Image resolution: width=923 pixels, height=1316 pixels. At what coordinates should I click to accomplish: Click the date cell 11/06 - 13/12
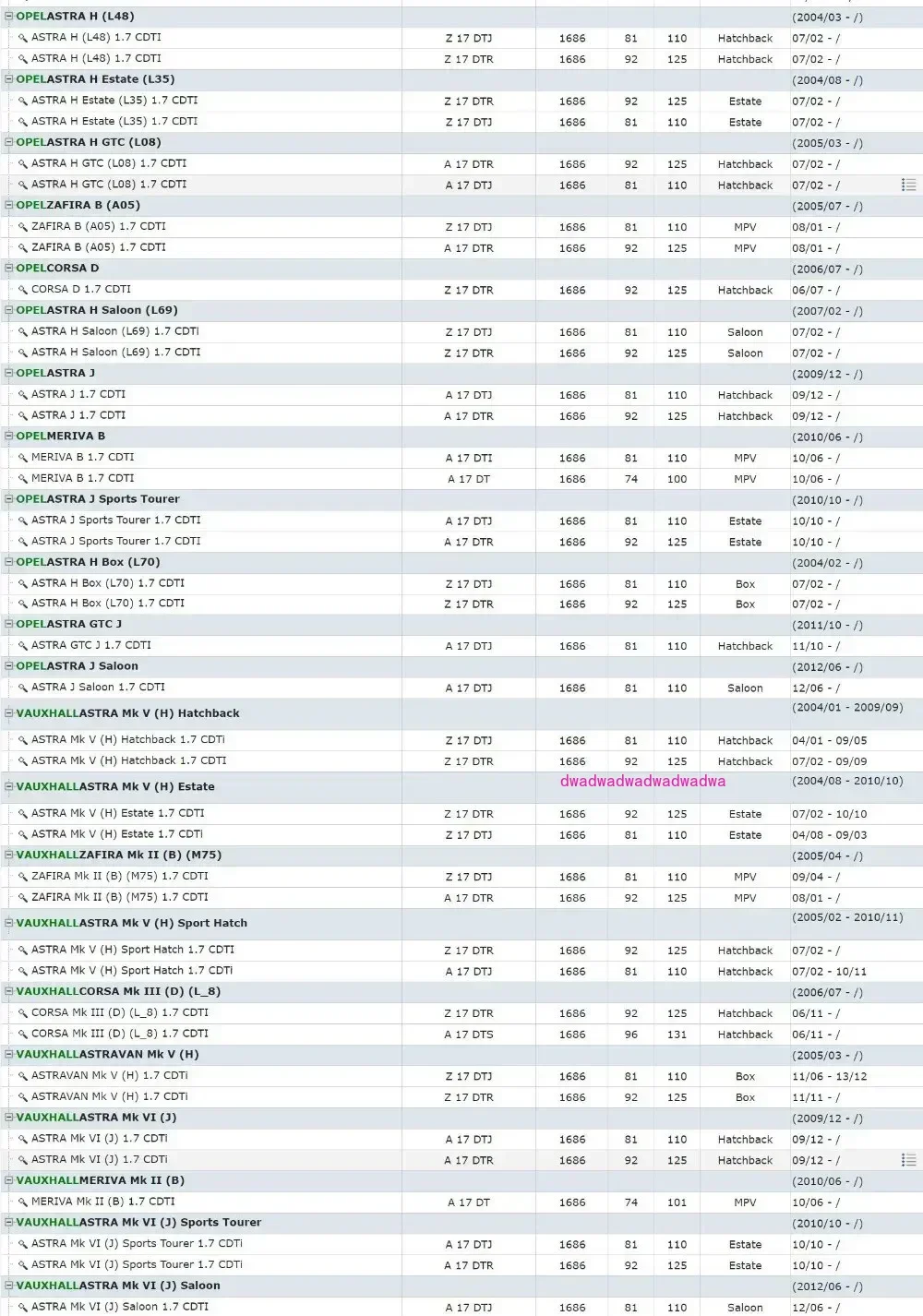[830, 1077]
